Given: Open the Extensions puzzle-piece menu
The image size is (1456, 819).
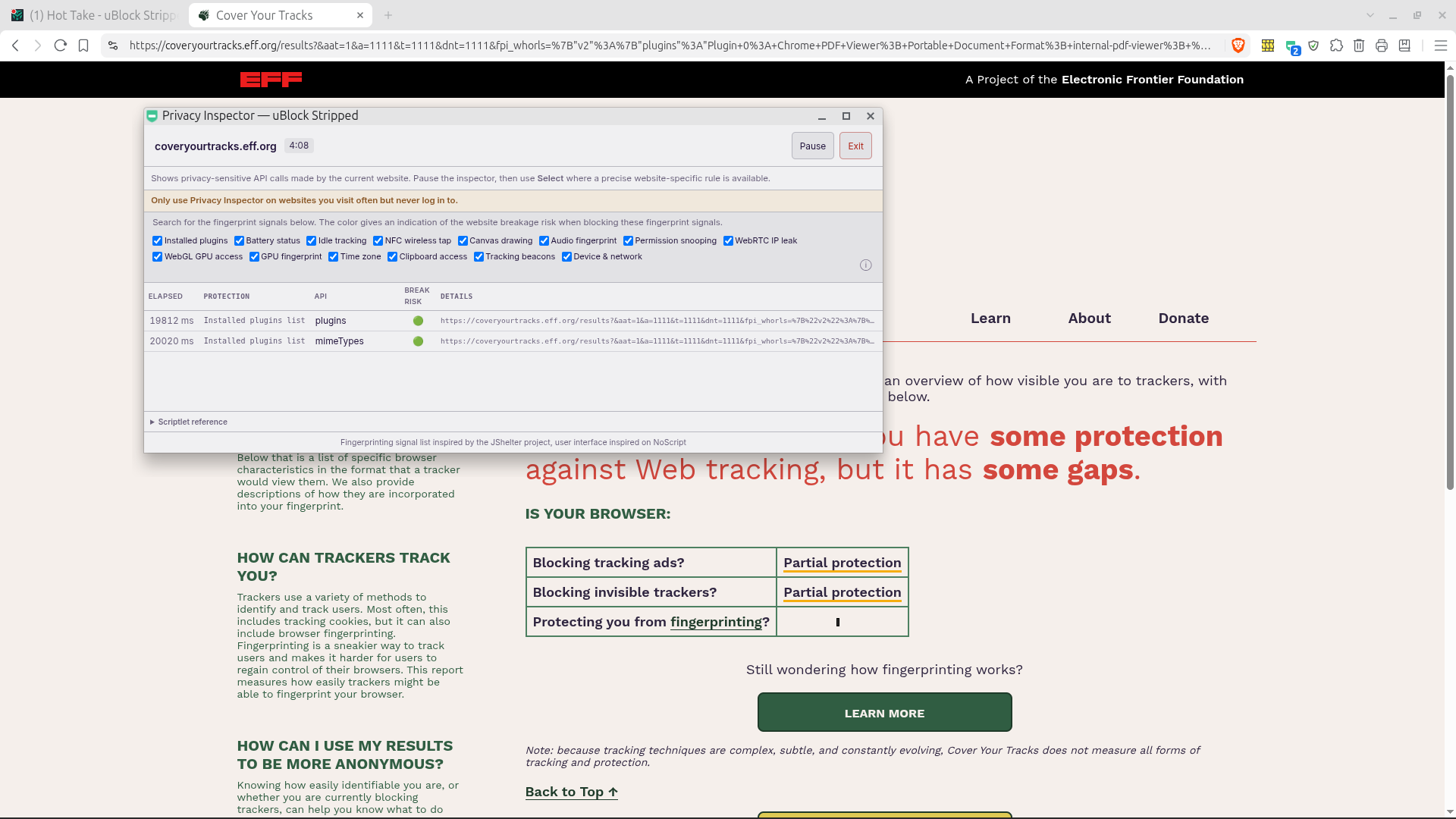Looking at the screenshot, I should [1336, 45].
